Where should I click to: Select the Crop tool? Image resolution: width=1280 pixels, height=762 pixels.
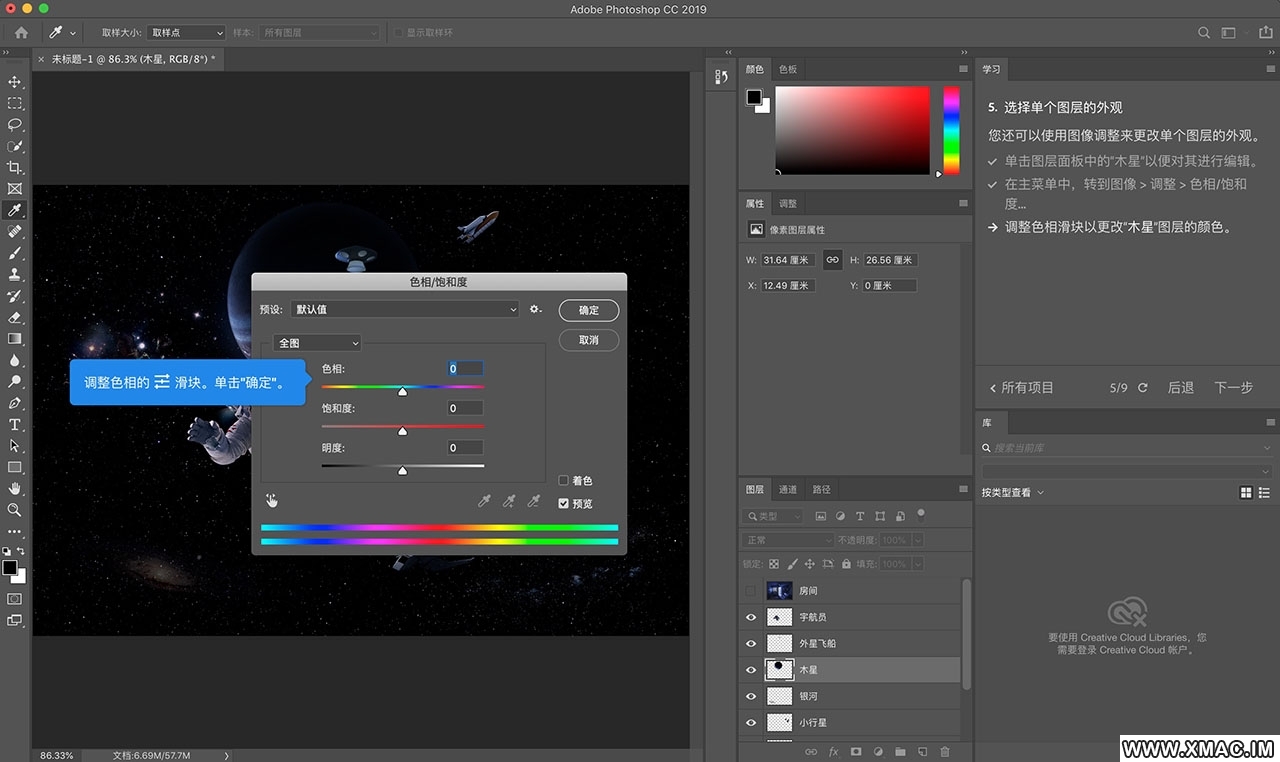pyautogui.click(x=15, y=167)
